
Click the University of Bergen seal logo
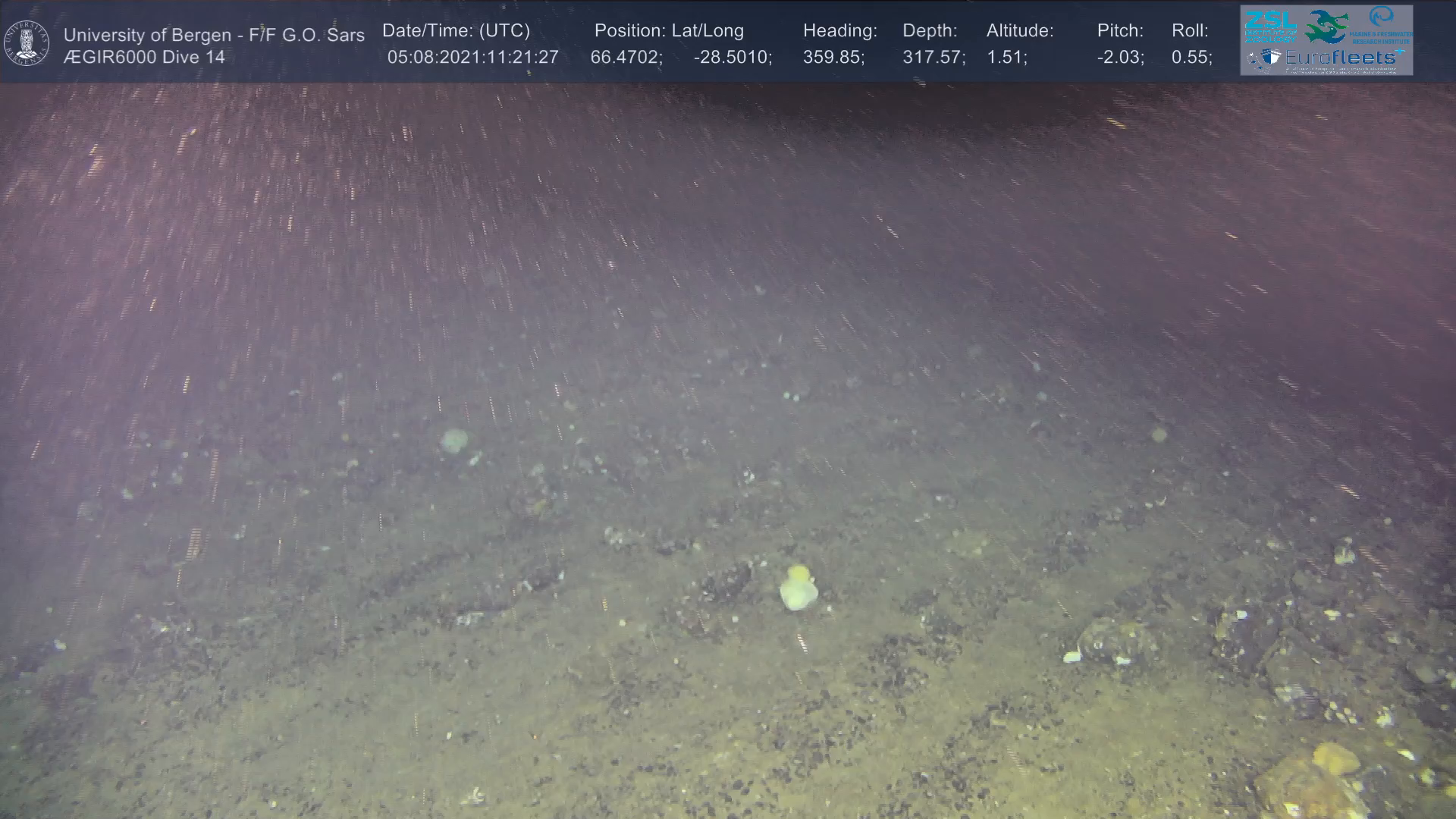pos(27,42)
